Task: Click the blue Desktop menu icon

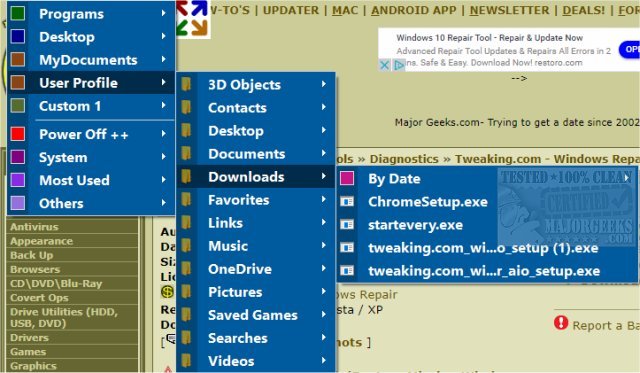Action: pos(18,36)
